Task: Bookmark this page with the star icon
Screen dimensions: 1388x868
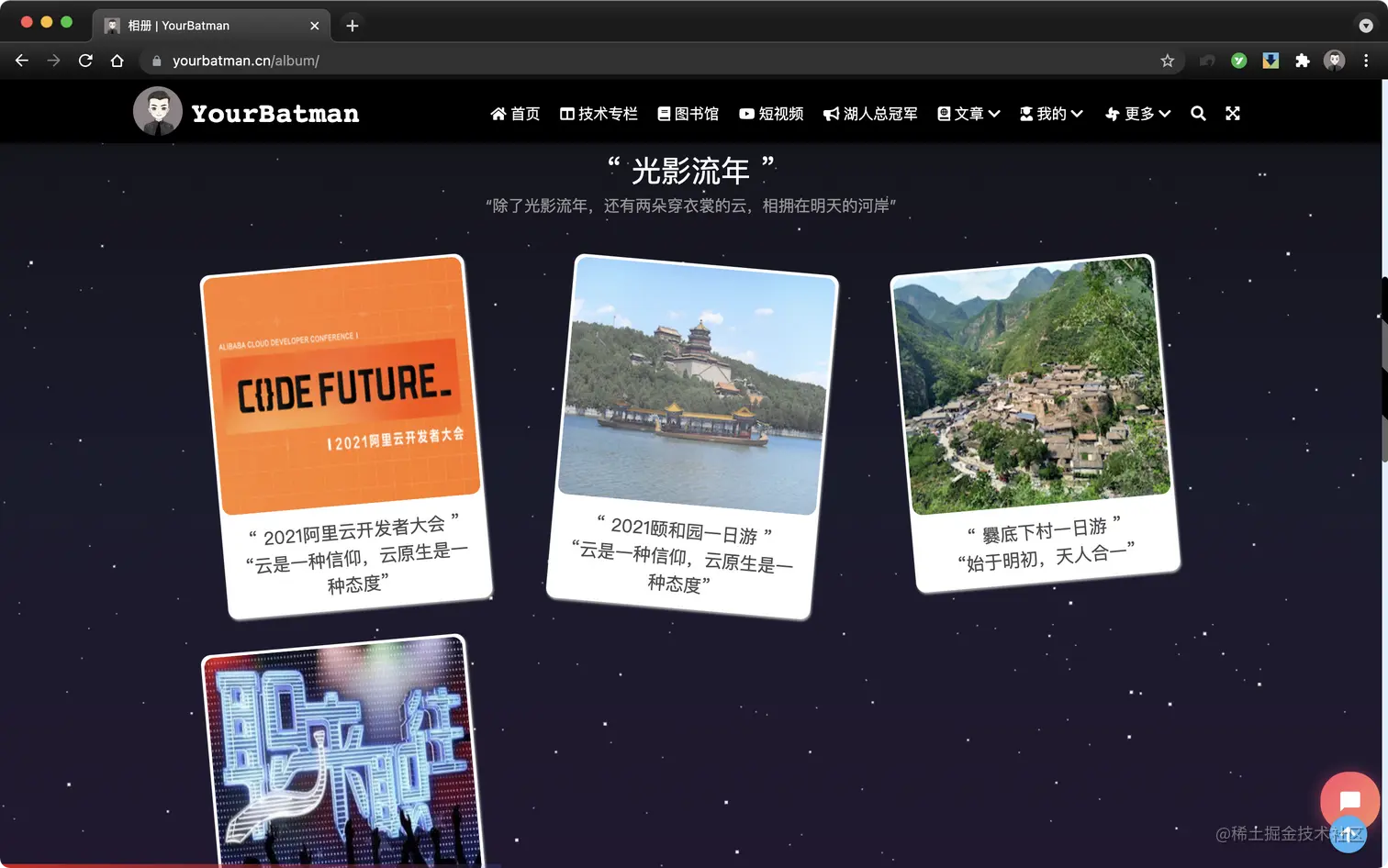Action: [x=1167, y=61]
